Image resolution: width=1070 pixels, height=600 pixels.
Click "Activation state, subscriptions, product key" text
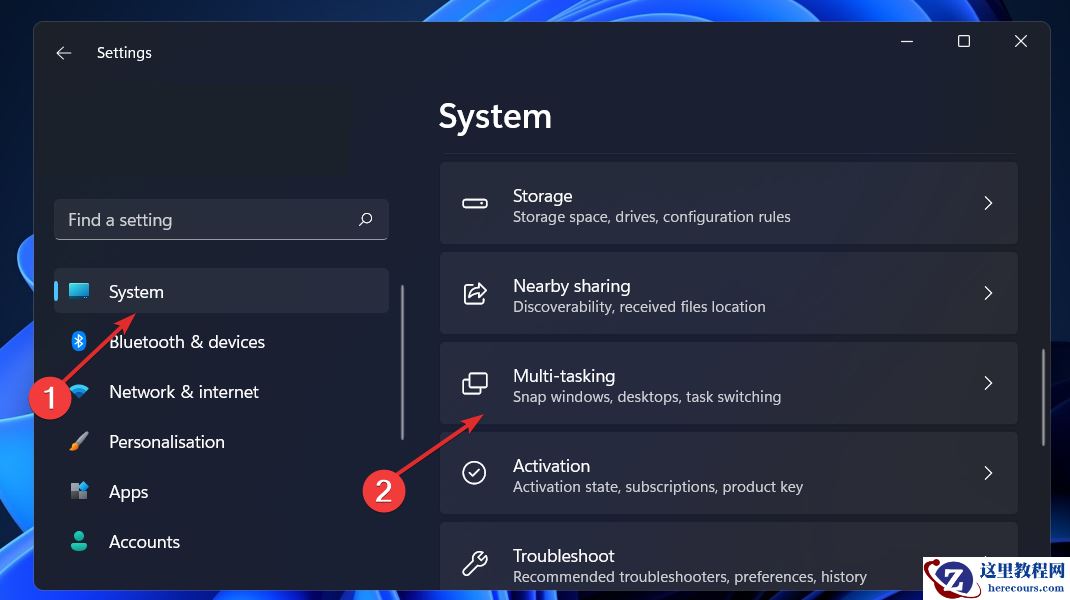point(658,487)
